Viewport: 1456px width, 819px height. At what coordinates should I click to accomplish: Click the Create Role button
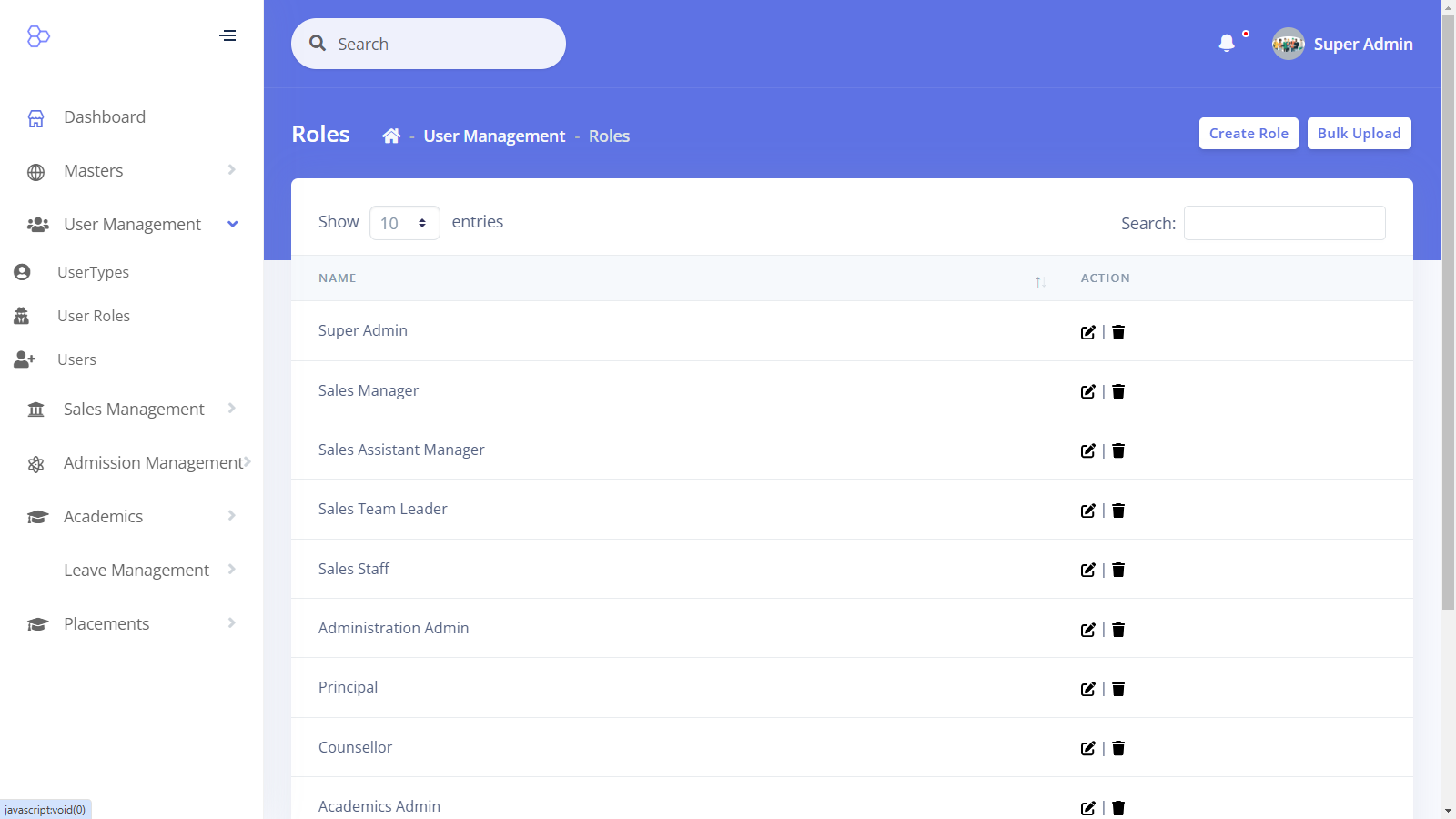click(1248, 133)
